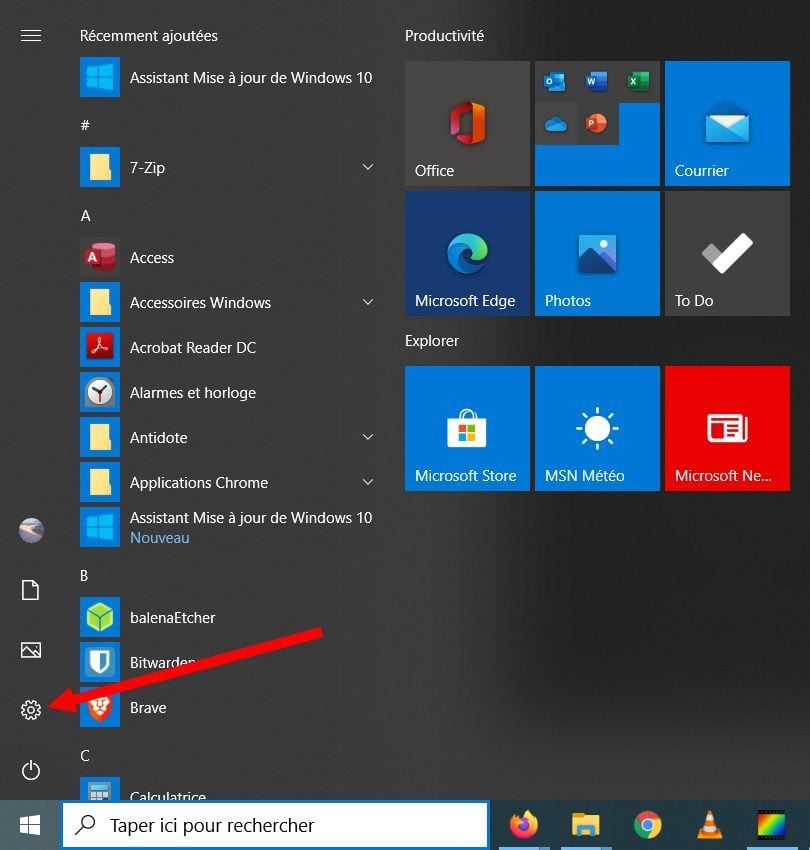
Task: Click the C letter header in app list
Action: coord(85,756)
